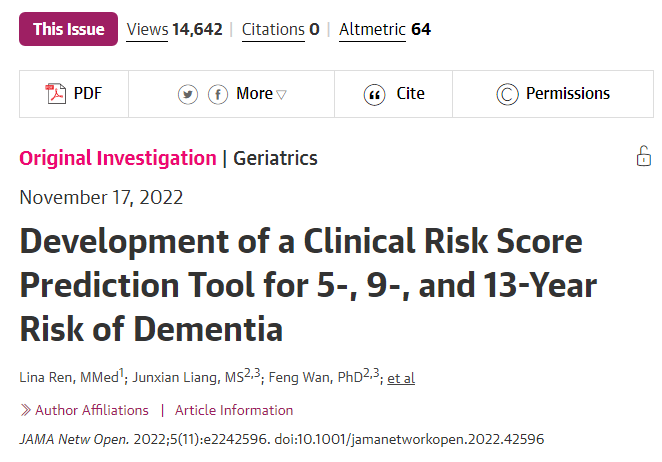
Task: View the Altmetric score details
Action: pos(385,29)
